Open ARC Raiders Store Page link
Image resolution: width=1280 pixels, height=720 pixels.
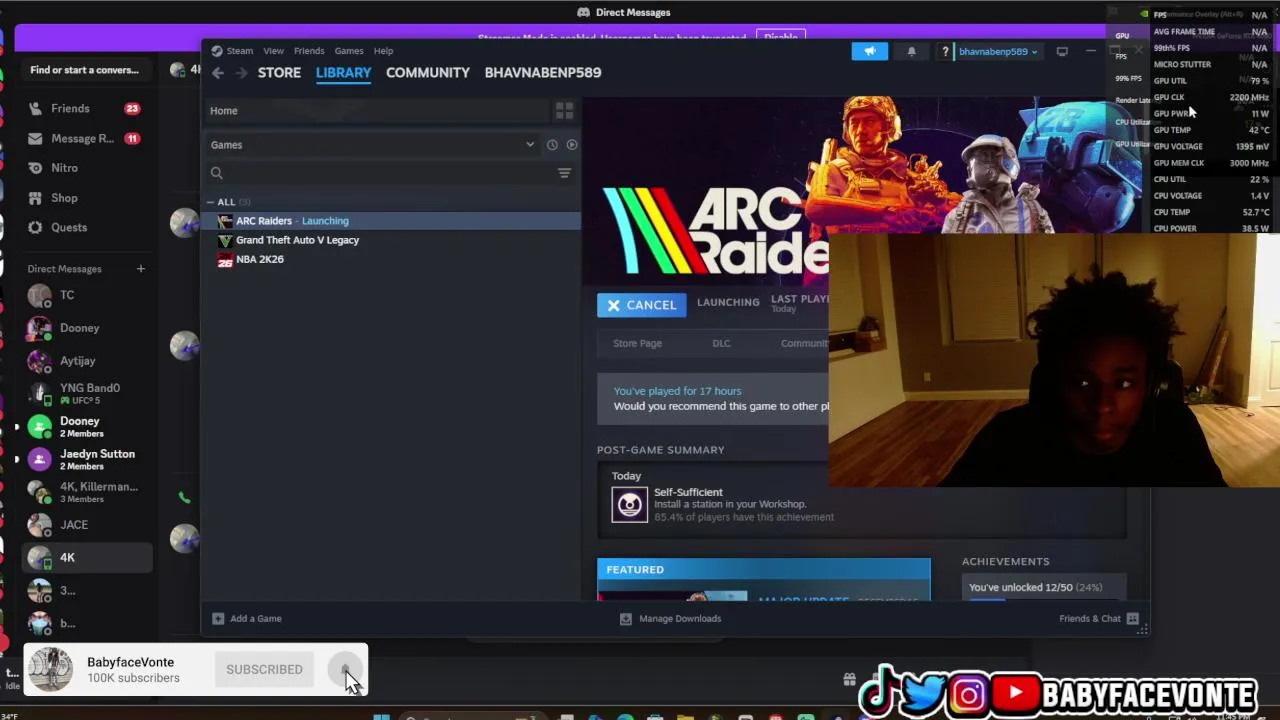click(637, 343)
